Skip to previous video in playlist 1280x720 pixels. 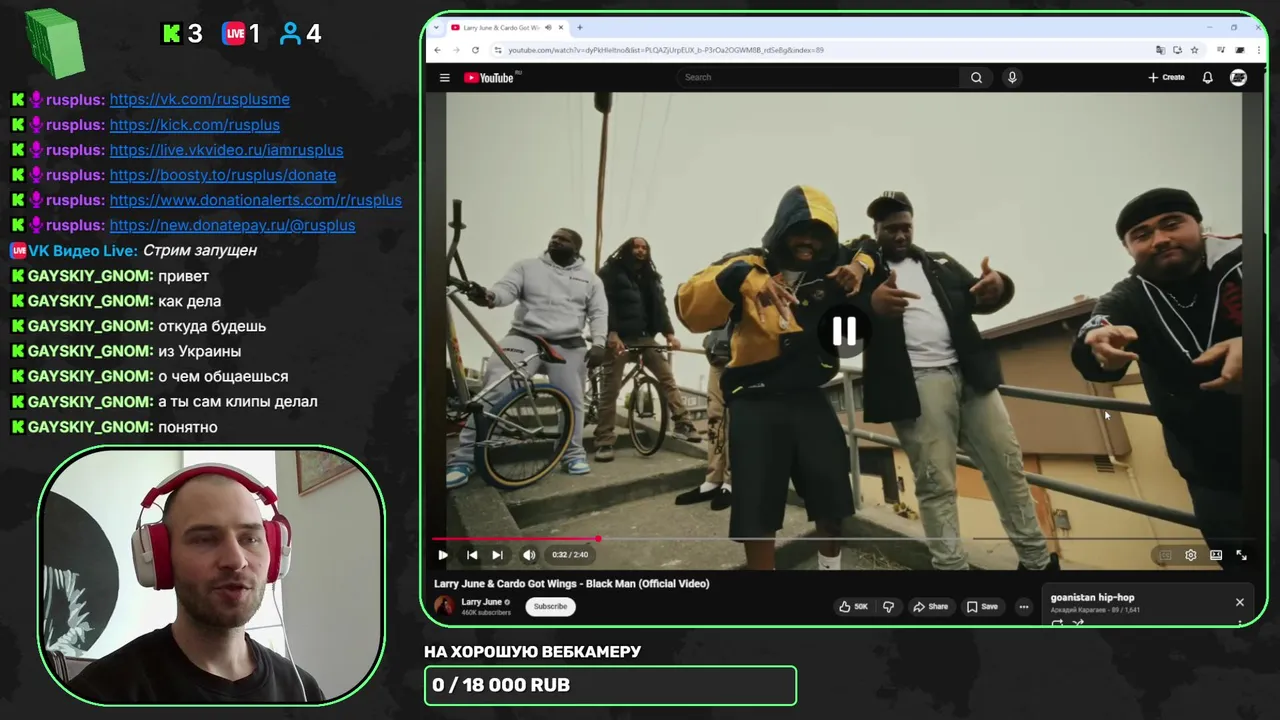click(x=472, y=555)
